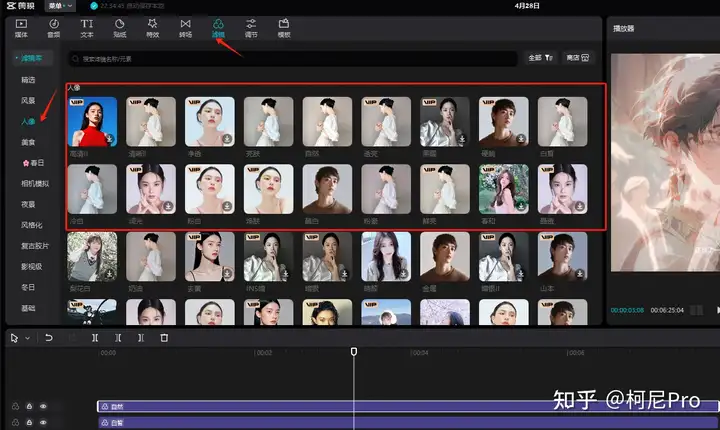The height and width of the screenshot is (430, 720).
Task: Click the trim-right (delete right) icon
Action: pos(141,338)
